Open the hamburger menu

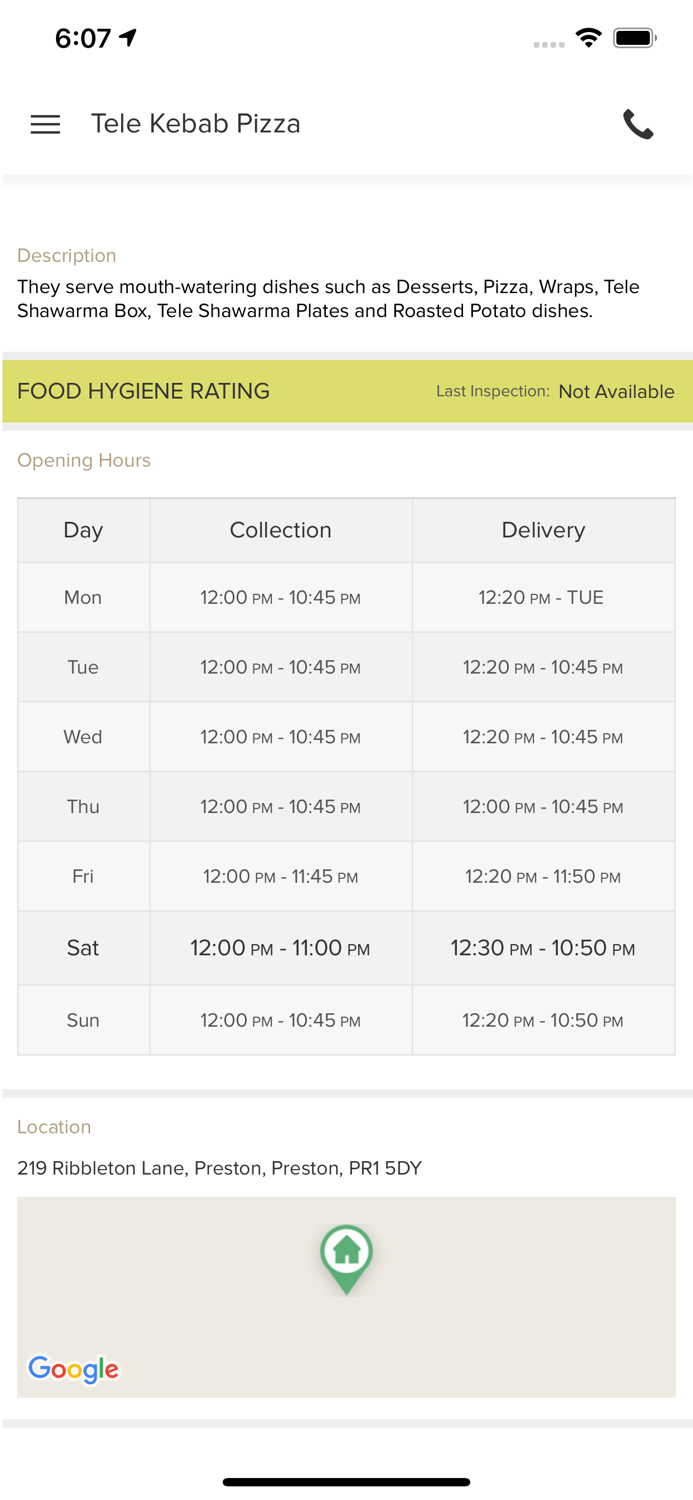45,124
